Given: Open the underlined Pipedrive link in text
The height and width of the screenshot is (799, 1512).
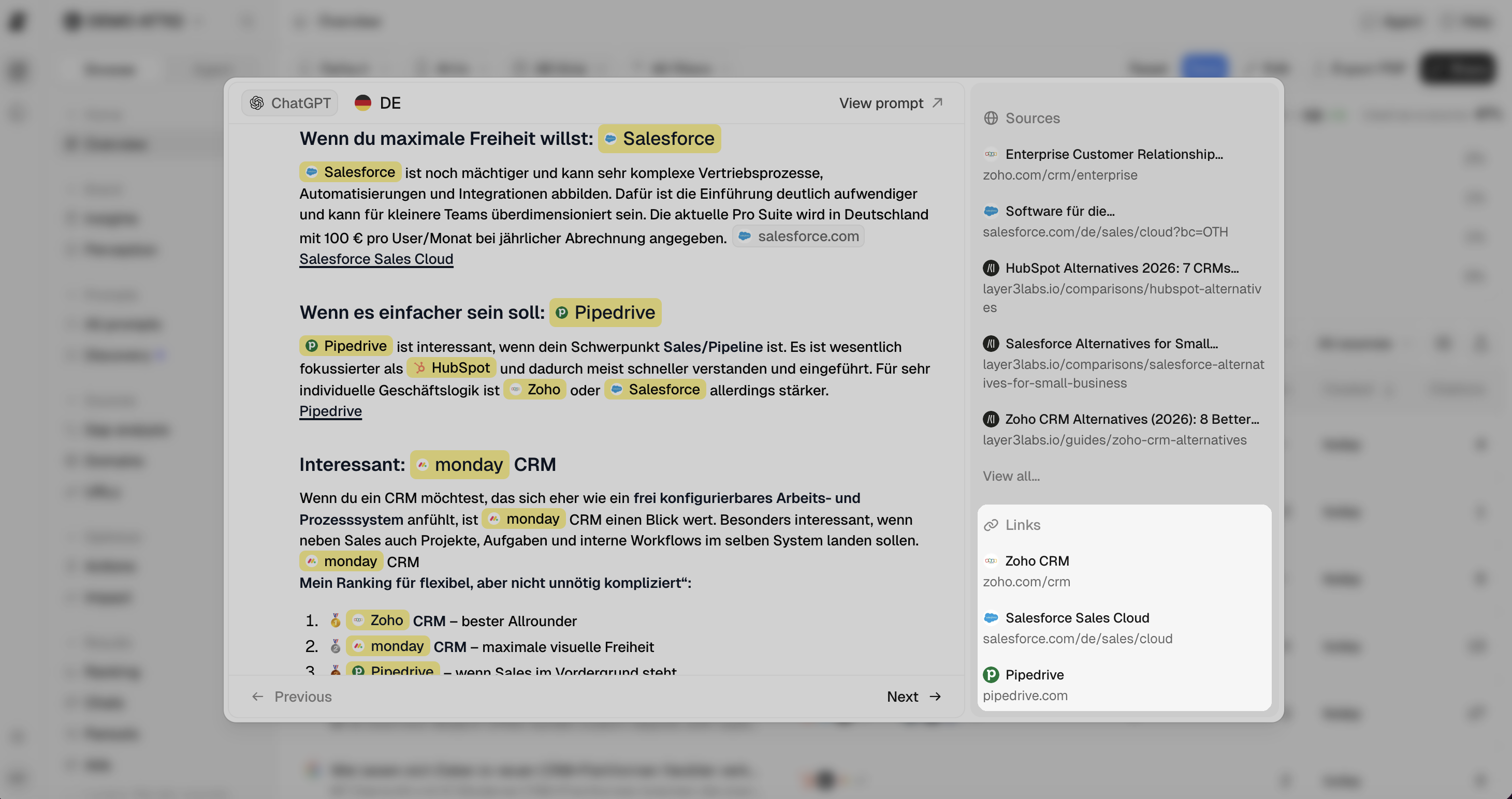Looking at the screenshot, I should (330, 411).
